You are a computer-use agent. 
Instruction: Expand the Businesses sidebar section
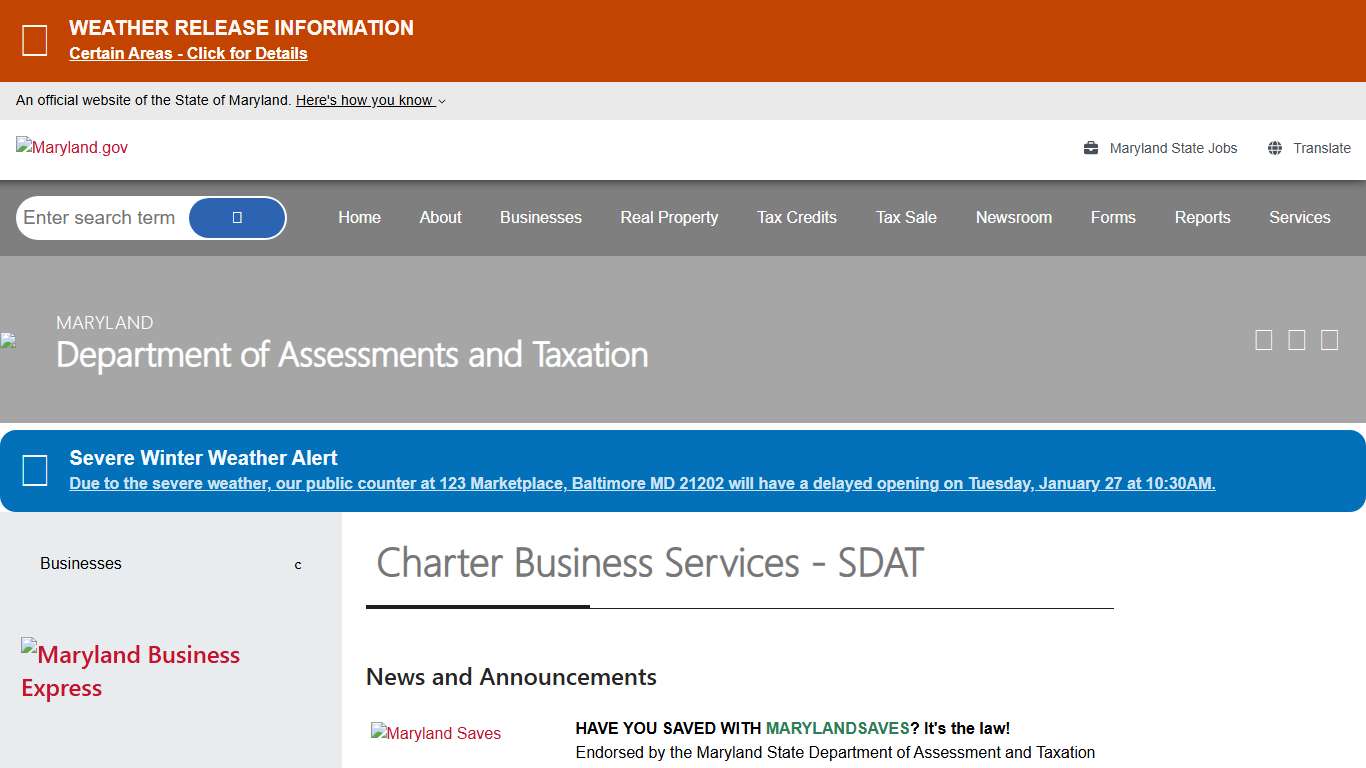[x=297, y=564]
